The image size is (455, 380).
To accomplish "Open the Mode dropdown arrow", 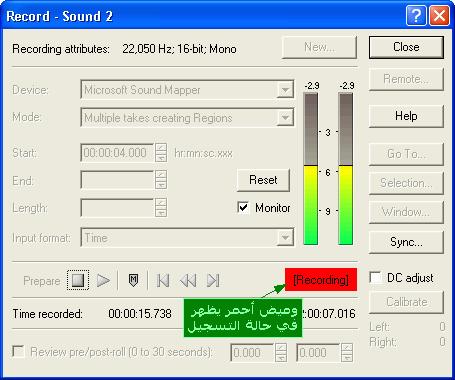I will [285, 117].
